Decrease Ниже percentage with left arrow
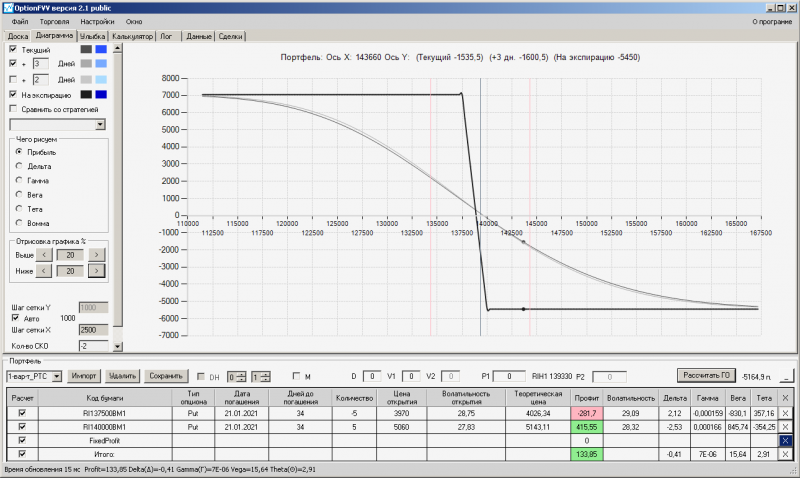The height and width of the screenshot is (478, 800). 44,271
